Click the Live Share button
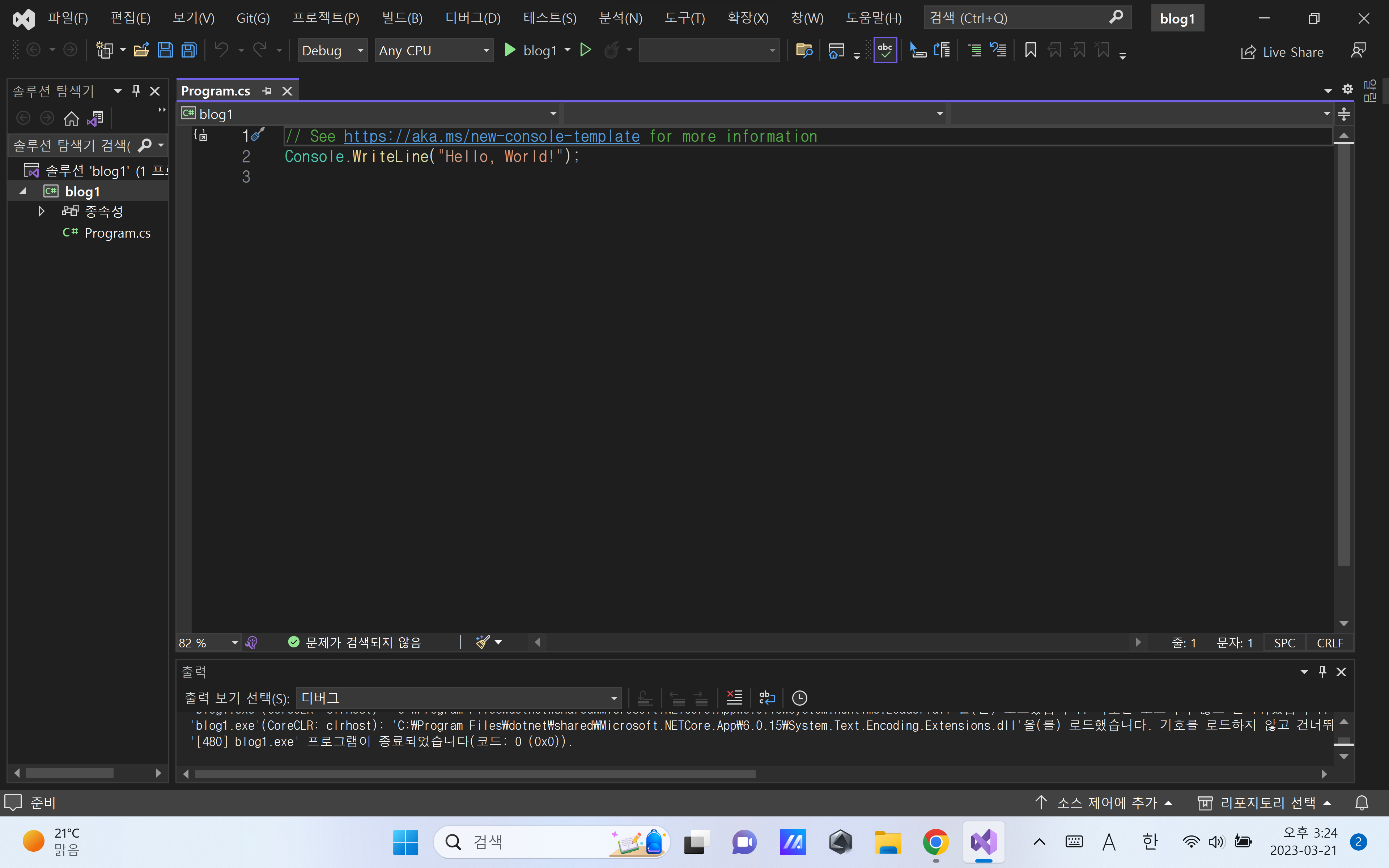 click(x=1282, y=52)
